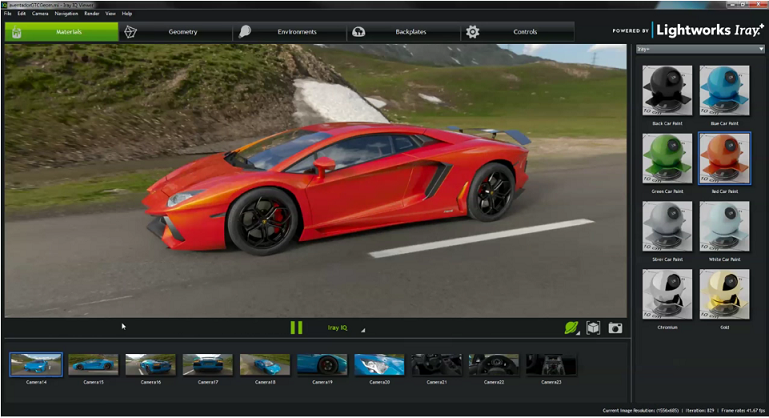
Task: Open the Camera menu
Action: tap(40, 14)
